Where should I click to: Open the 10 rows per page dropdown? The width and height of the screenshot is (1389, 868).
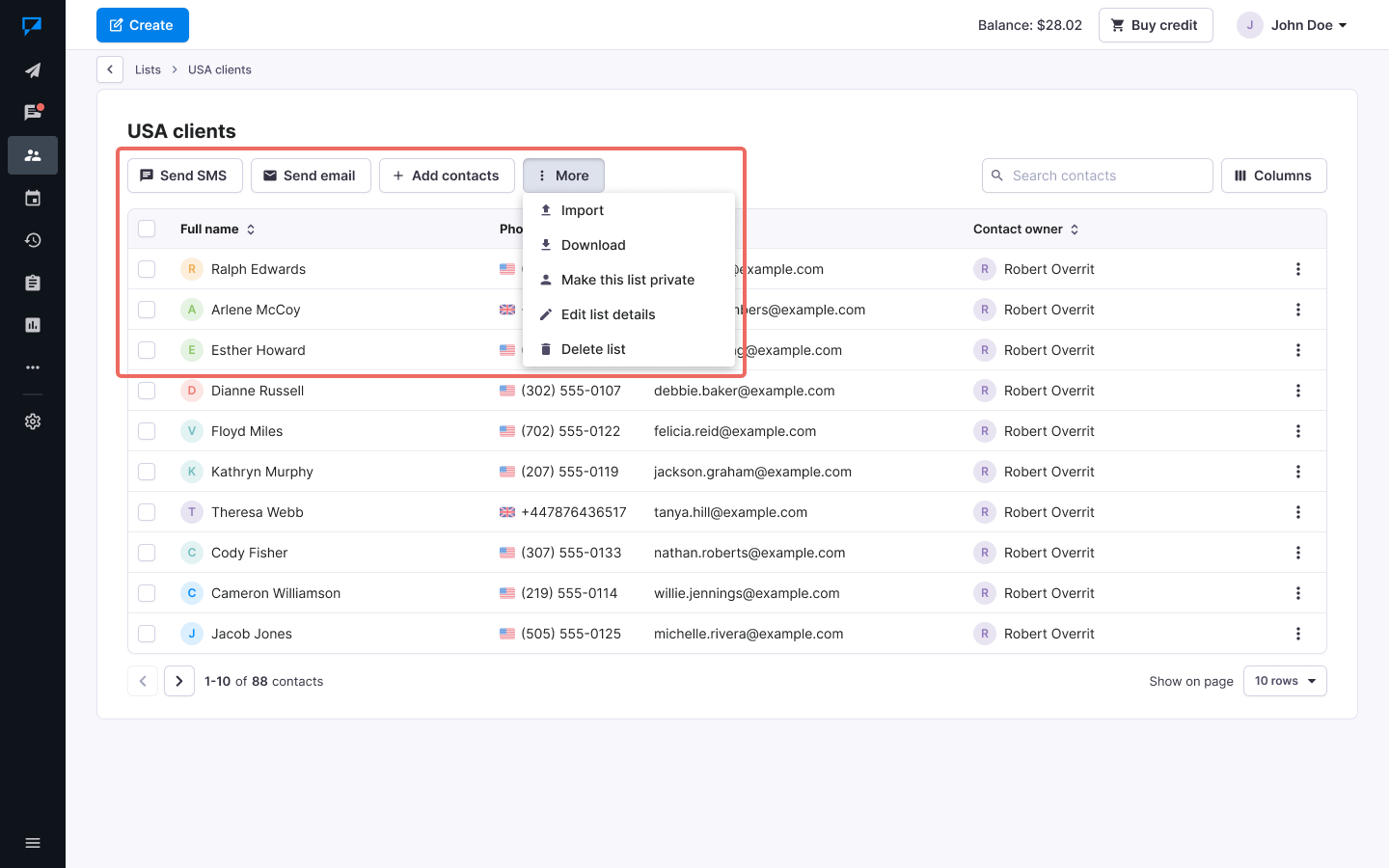coord(1284,681)
